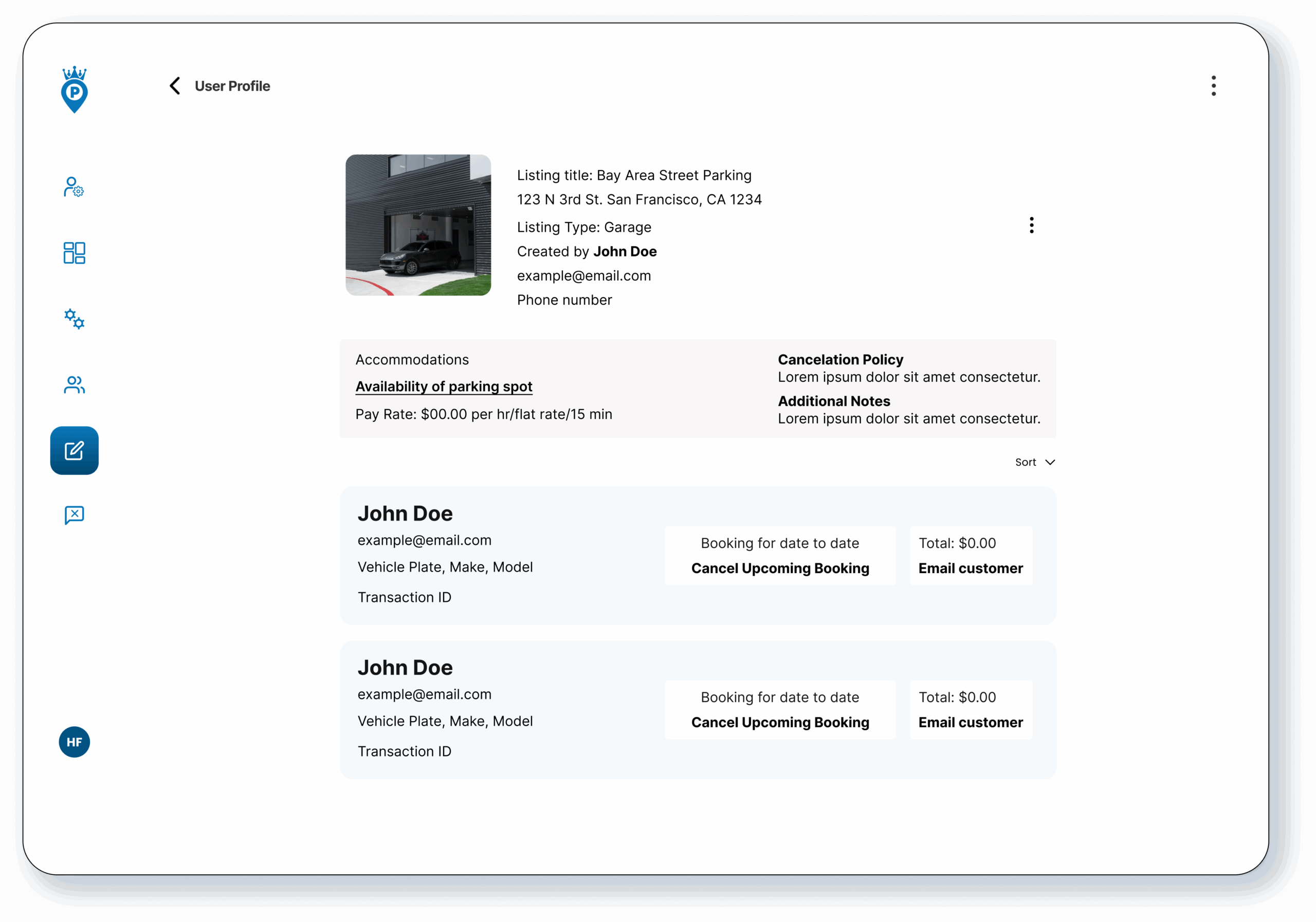Email customer in second booking card
1316x922 pixels.
[970, 723]
